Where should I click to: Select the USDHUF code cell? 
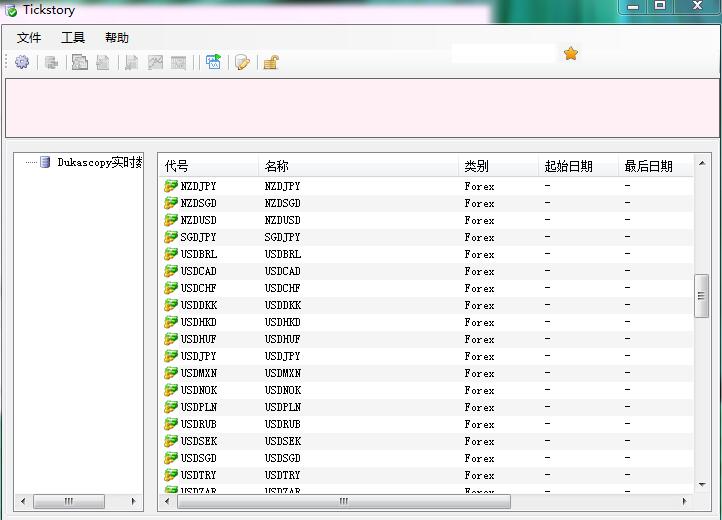coord(198,339)
